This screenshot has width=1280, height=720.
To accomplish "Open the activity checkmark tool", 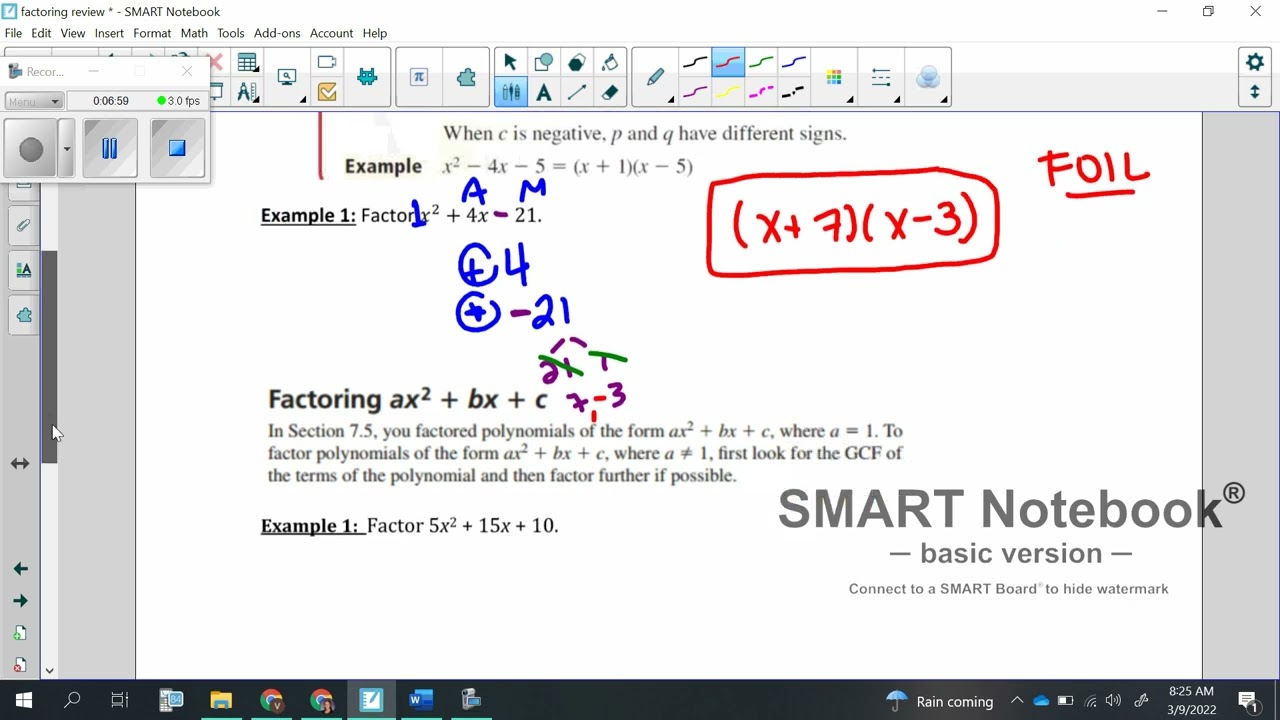I will pos(327,93).
